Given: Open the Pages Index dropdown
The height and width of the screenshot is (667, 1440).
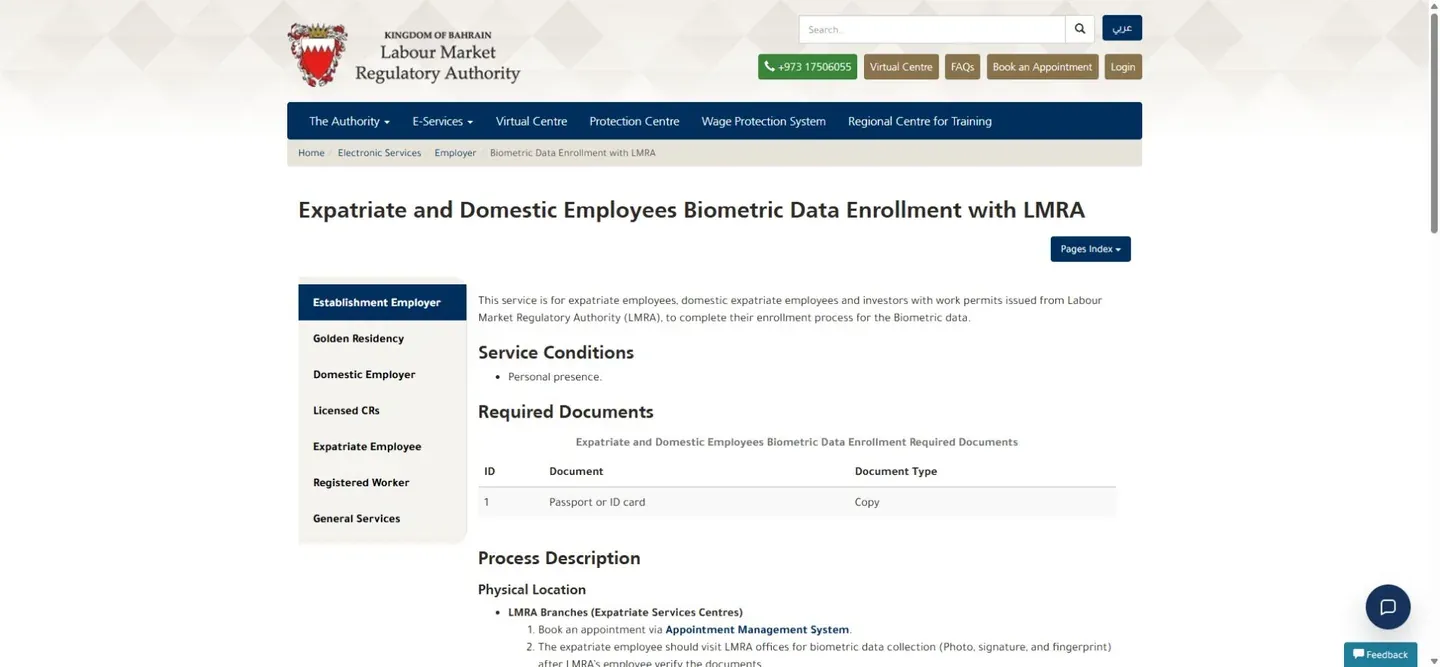Looking at the screenshot, I should click(x=1090, y=249).
